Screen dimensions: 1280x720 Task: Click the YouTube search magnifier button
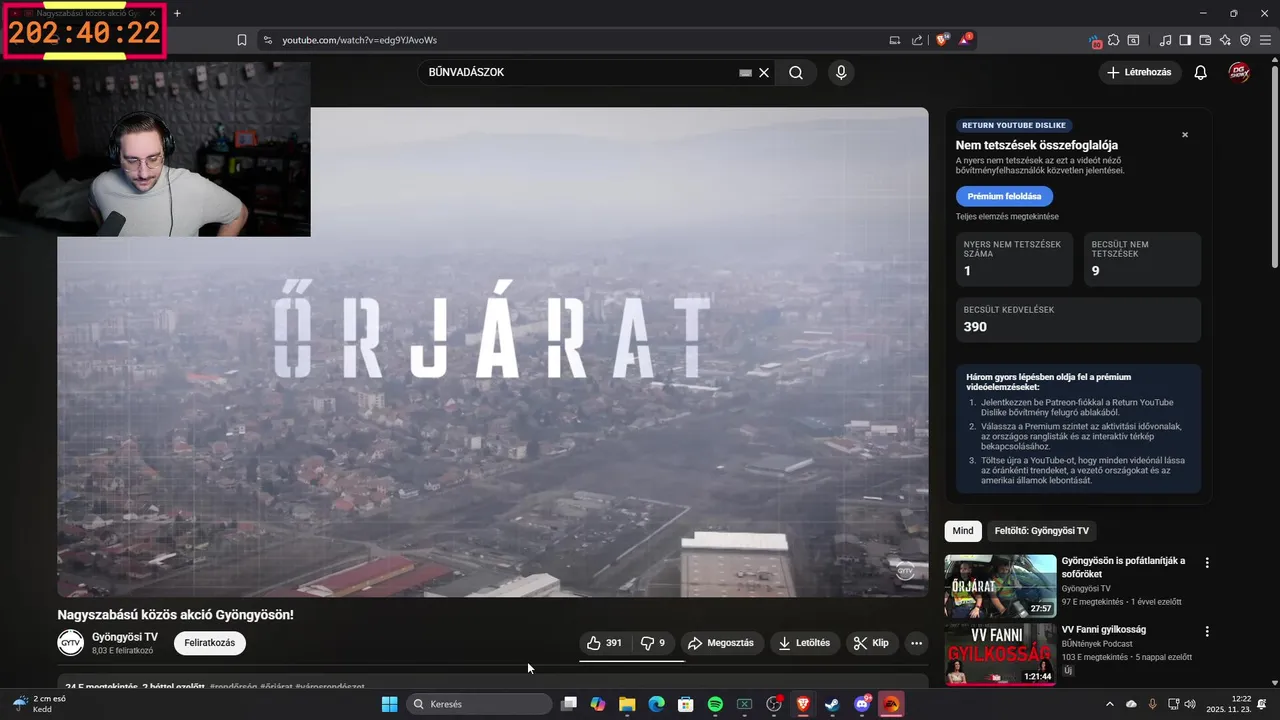click(796, 72)
